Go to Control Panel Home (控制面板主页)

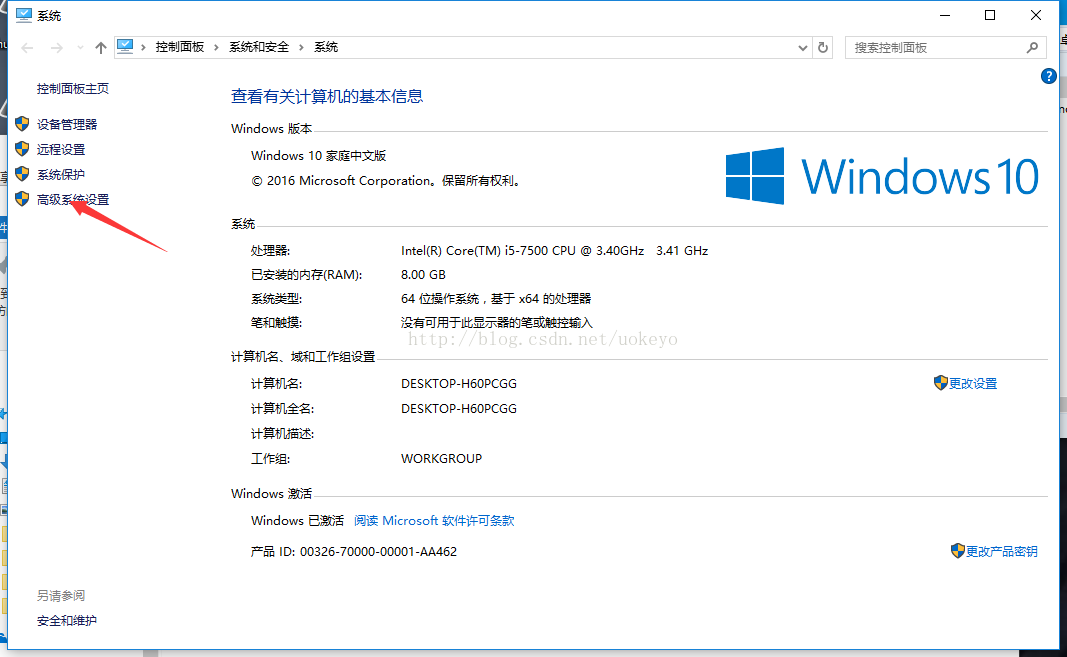72,89
